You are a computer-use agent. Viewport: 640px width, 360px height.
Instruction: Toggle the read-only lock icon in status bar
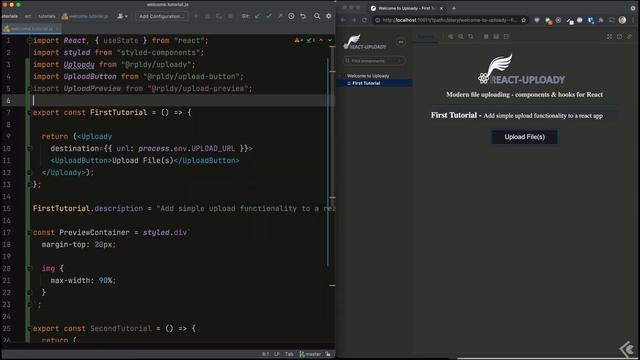[328, 354]
